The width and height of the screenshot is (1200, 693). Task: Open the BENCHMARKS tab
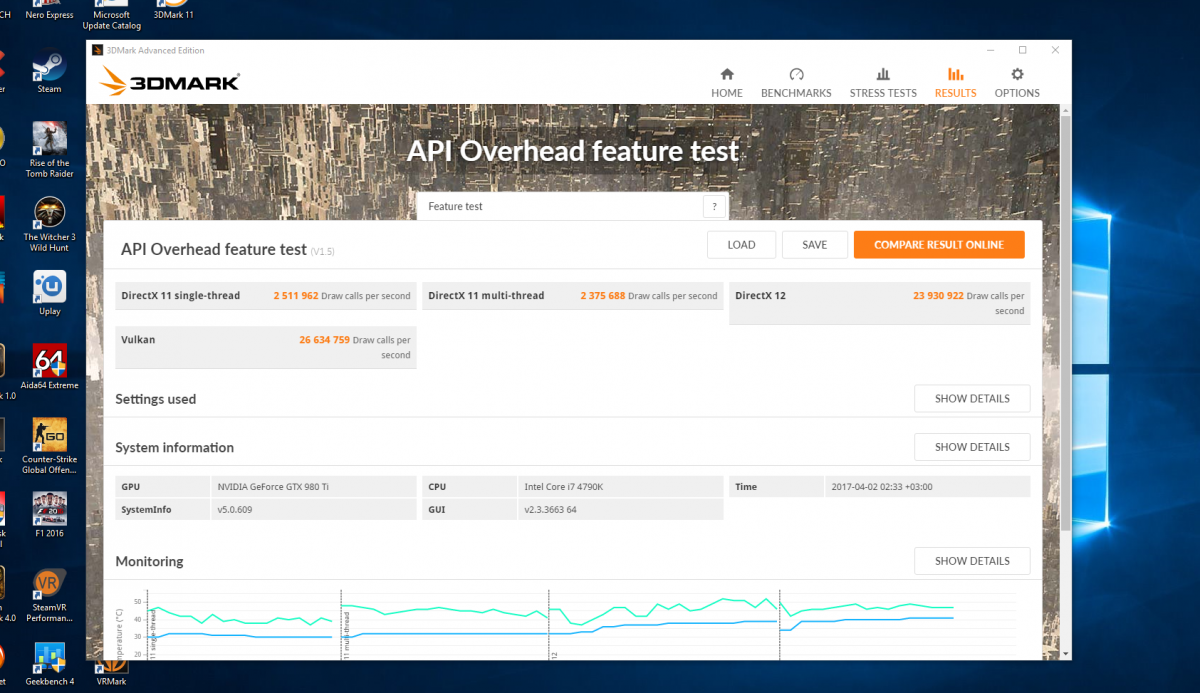796,83
